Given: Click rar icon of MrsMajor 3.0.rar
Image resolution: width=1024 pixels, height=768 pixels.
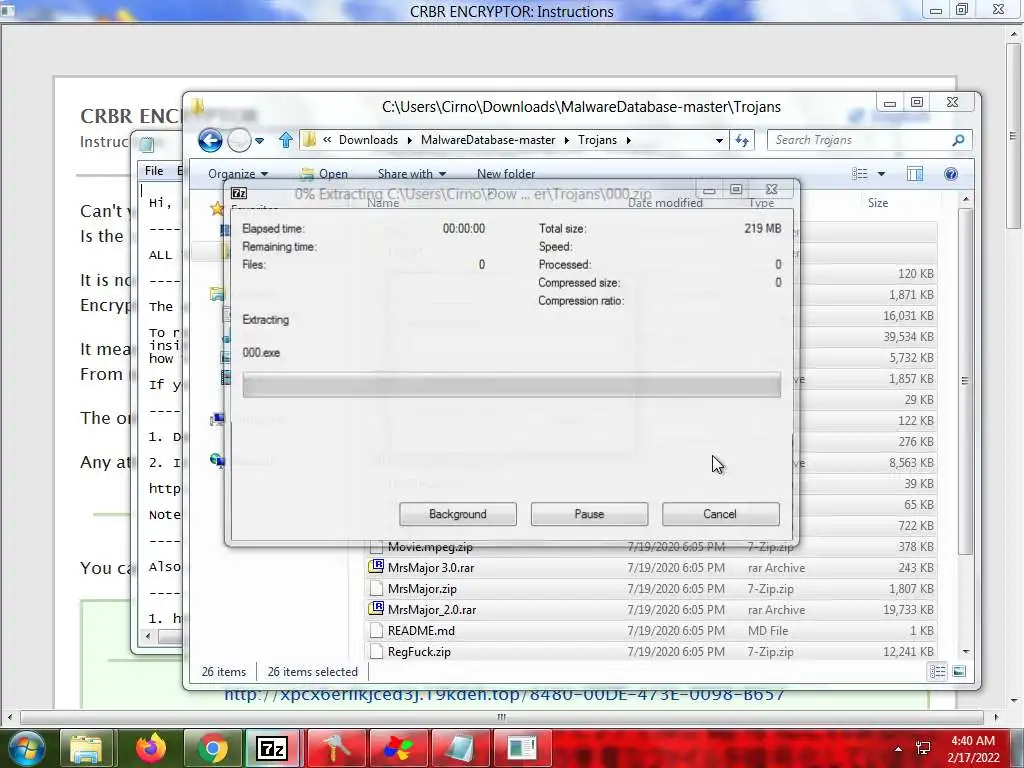Looking at the screenshot, I should [376, 567].
